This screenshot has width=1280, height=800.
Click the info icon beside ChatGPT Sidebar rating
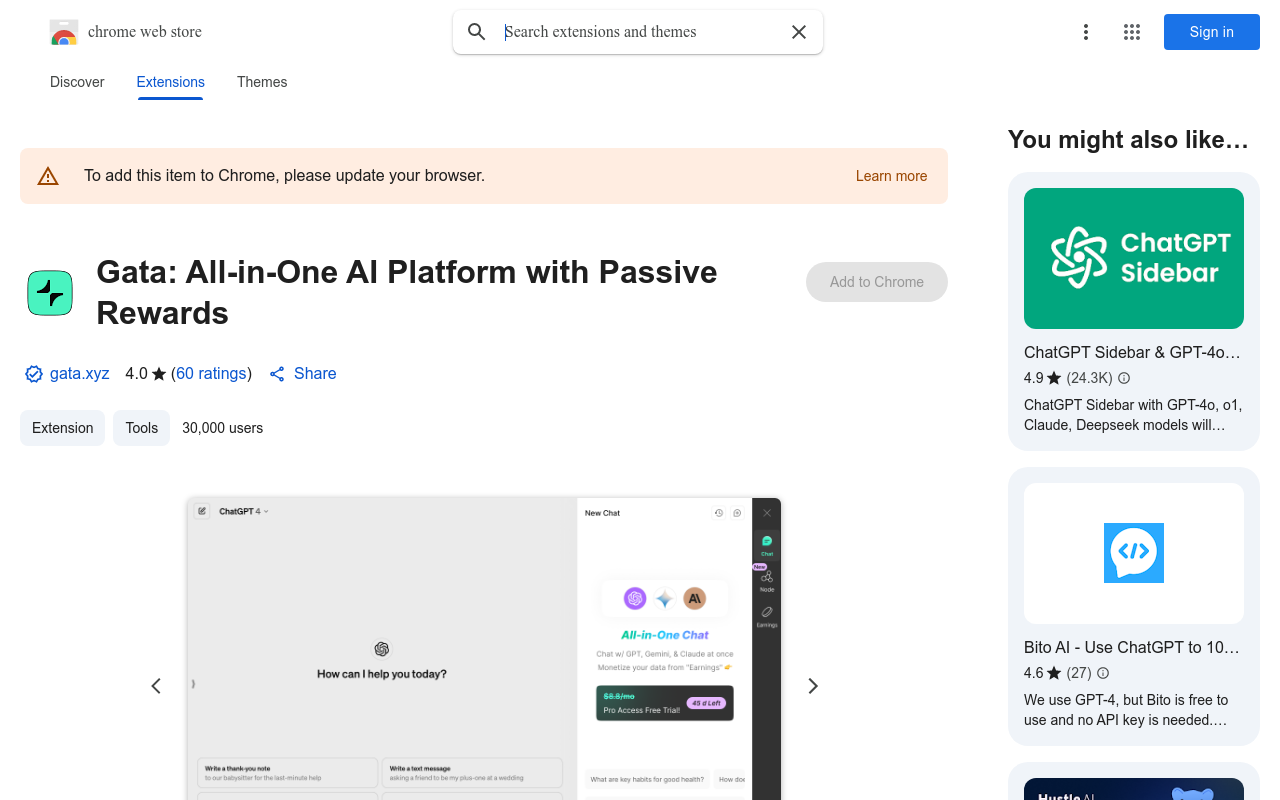1124,378
